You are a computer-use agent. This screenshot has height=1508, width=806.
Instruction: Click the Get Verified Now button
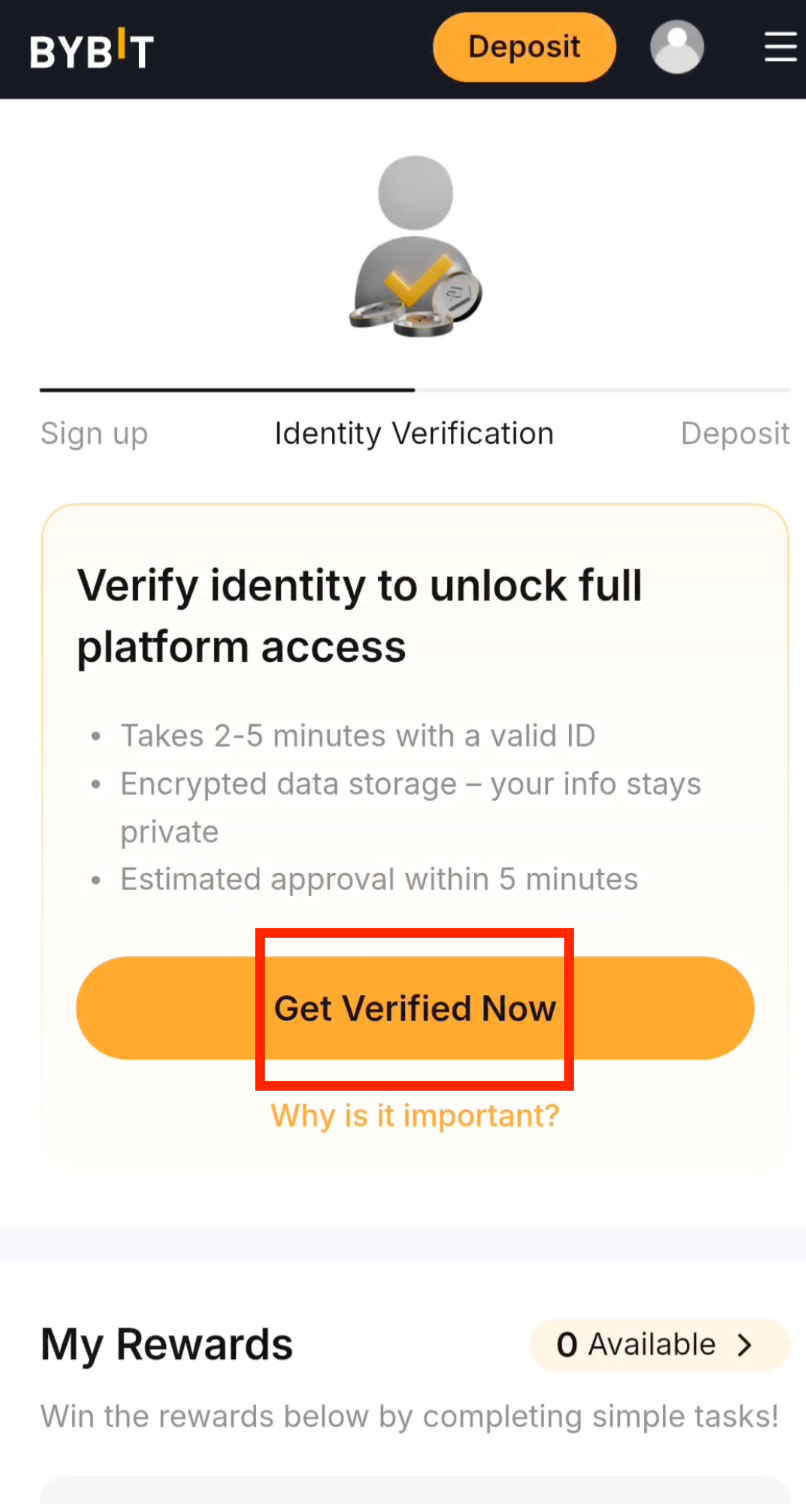tap(414, 1008)
